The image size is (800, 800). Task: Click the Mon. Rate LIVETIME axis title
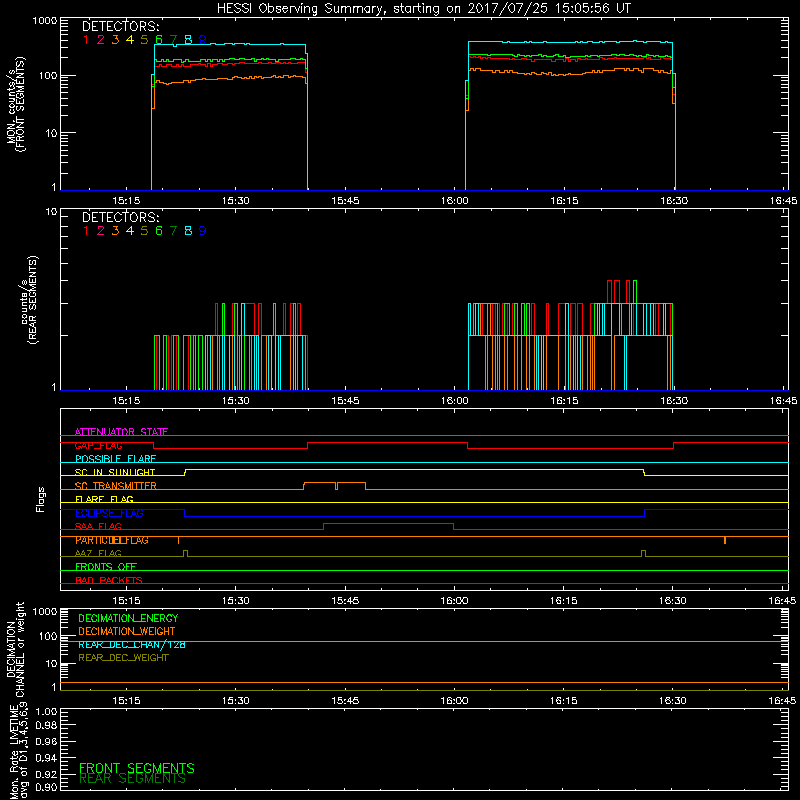18,752
